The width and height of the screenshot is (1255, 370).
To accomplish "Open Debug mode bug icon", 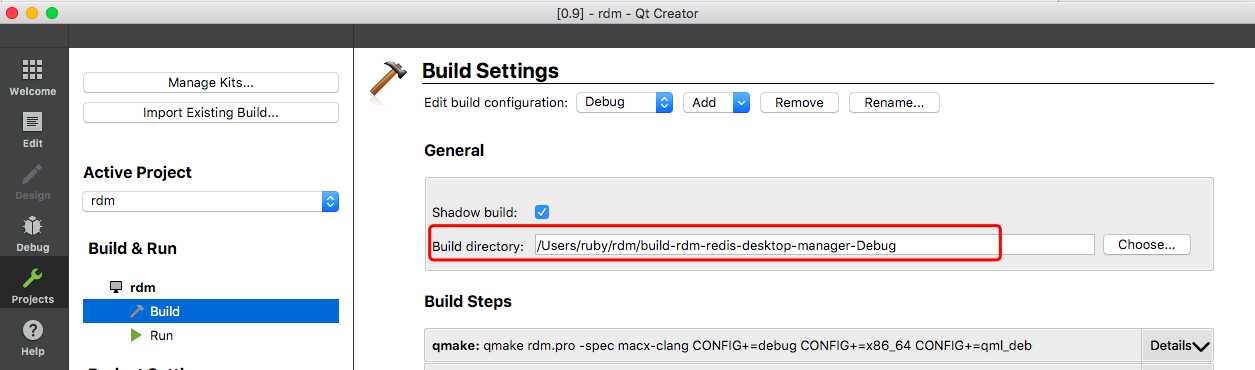I will click(33, 226).
